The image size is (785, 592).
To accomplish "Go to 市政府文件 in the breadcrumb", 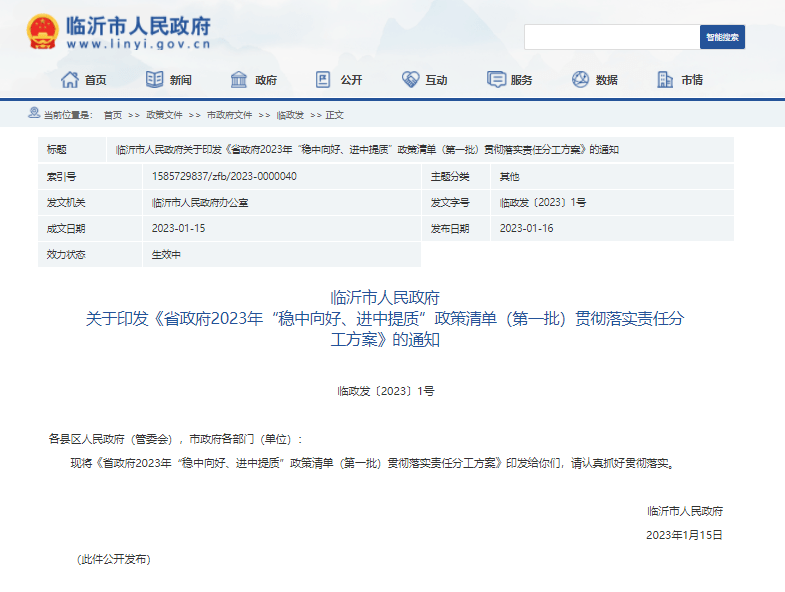I will click(229, 115).
